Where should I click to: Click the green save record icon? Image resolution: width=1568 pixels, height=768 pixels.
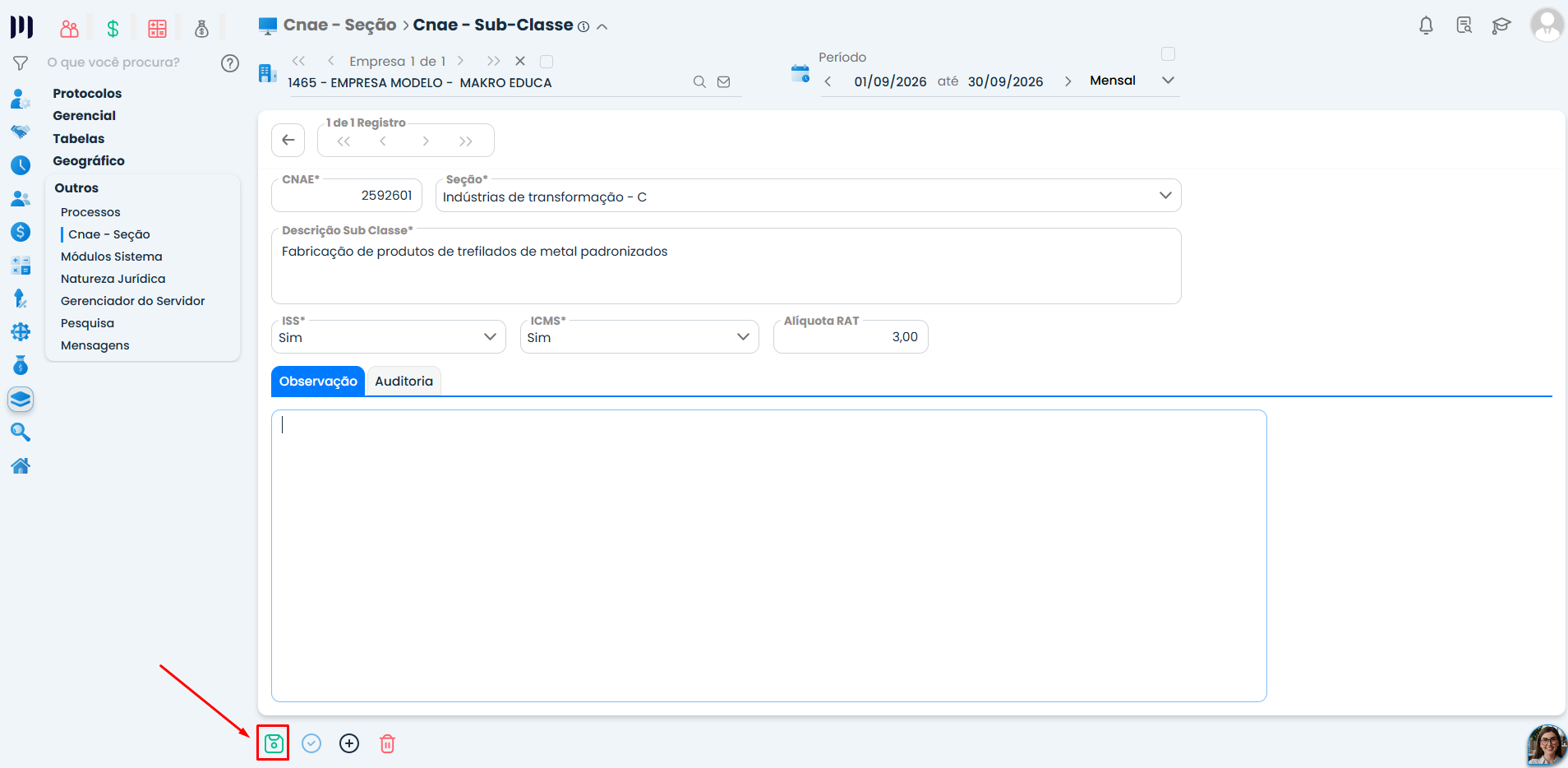[x=273, y=743]
